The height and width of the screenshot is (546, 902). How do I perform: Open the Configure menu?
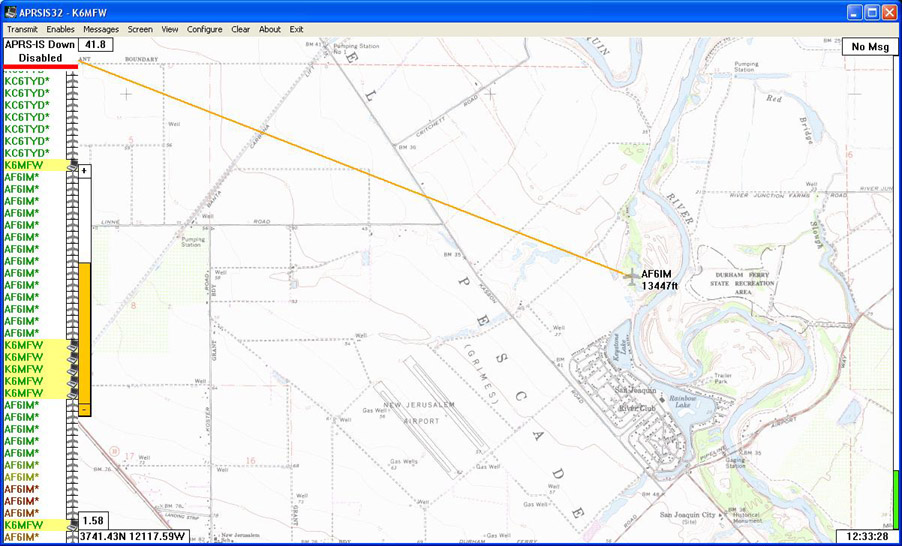click(x=205, y=29)
